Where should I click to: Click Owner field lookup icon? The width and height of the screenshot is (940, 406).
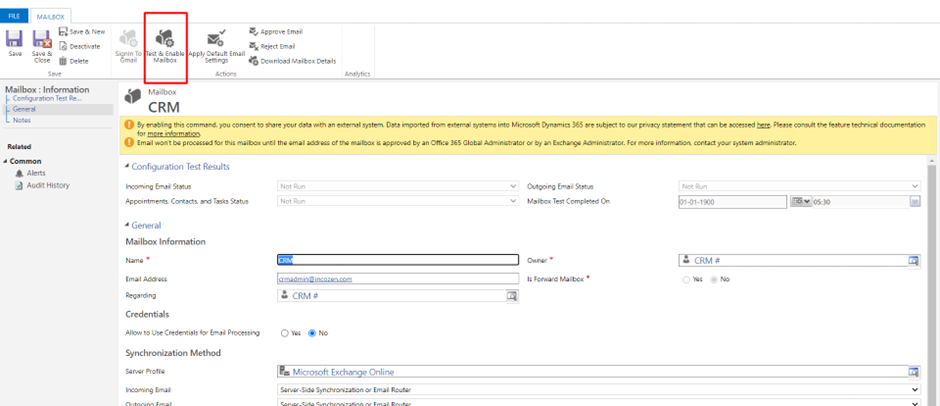pos(913,260)
